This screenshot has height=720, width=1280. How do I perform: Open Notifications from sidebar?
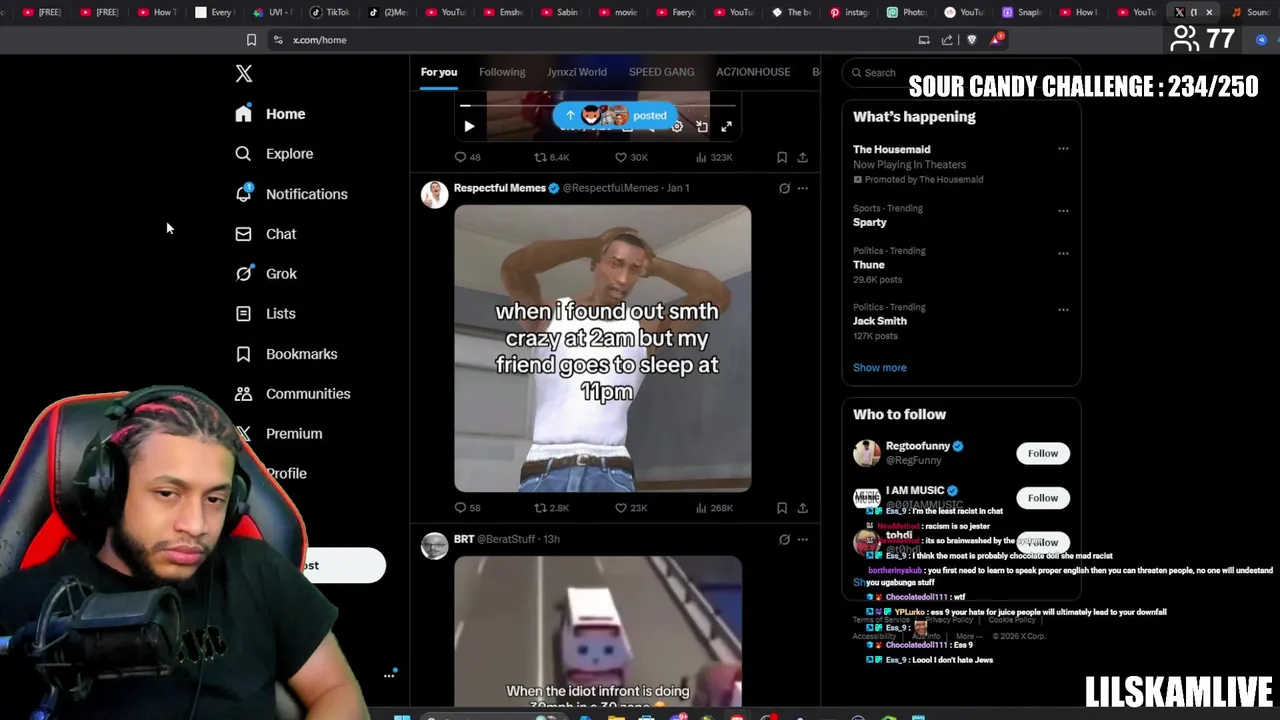[x=291, y=194]
